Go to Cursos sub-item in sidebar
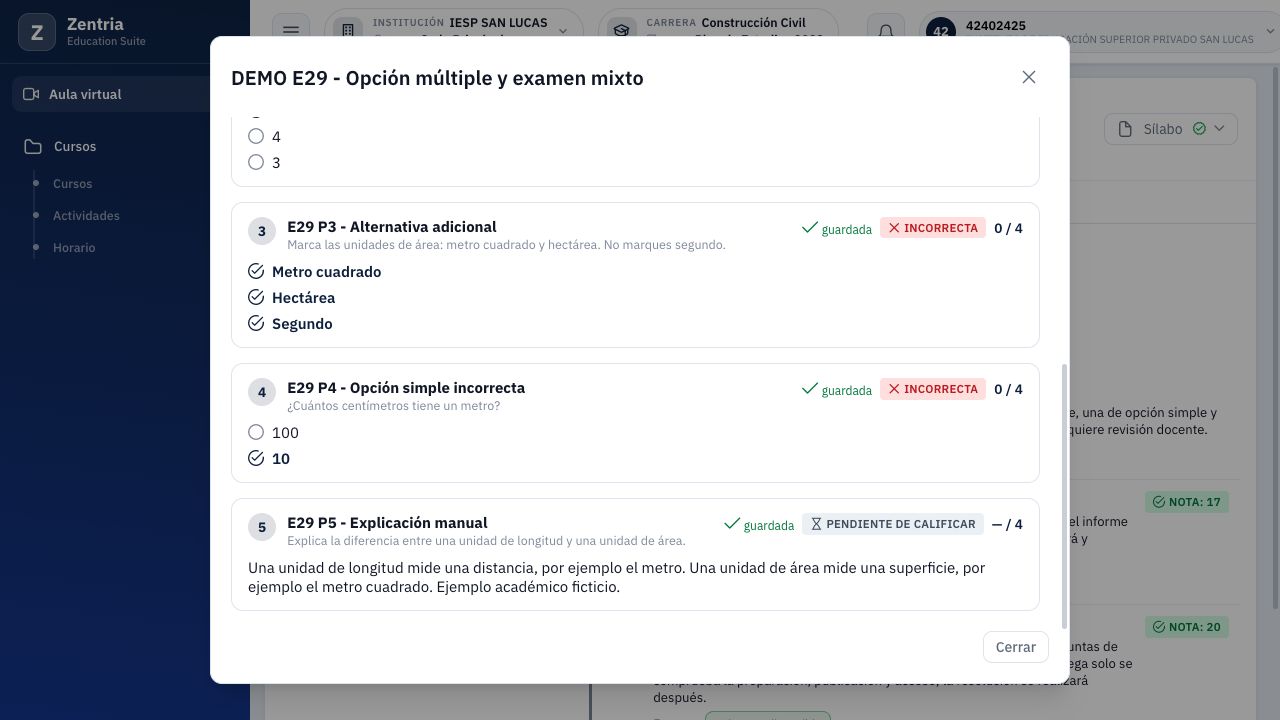This screenshot has height=720, width=1280. pyautogui.click(x=72, y=184)
